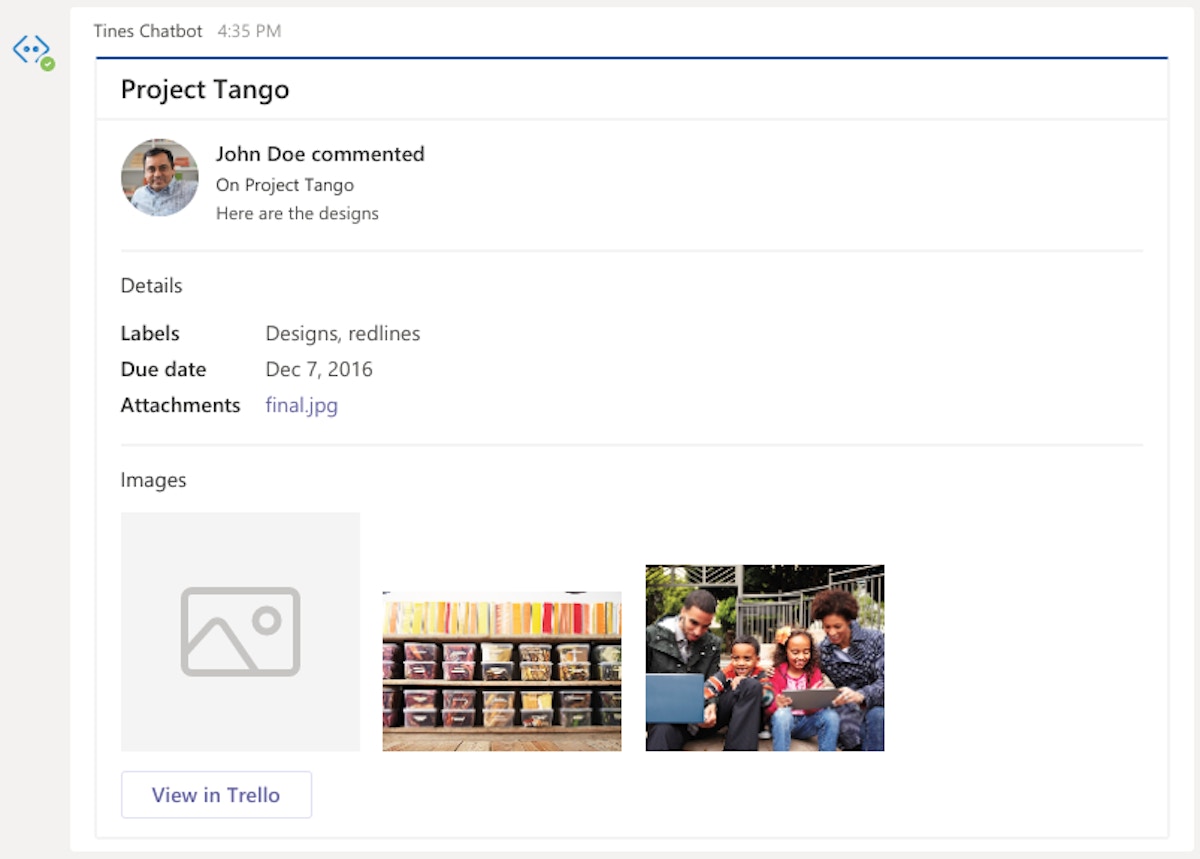Click the Project Tango card title
Image resolution: width=1200 pixels, height=859 pixels.
coord(205,89)
